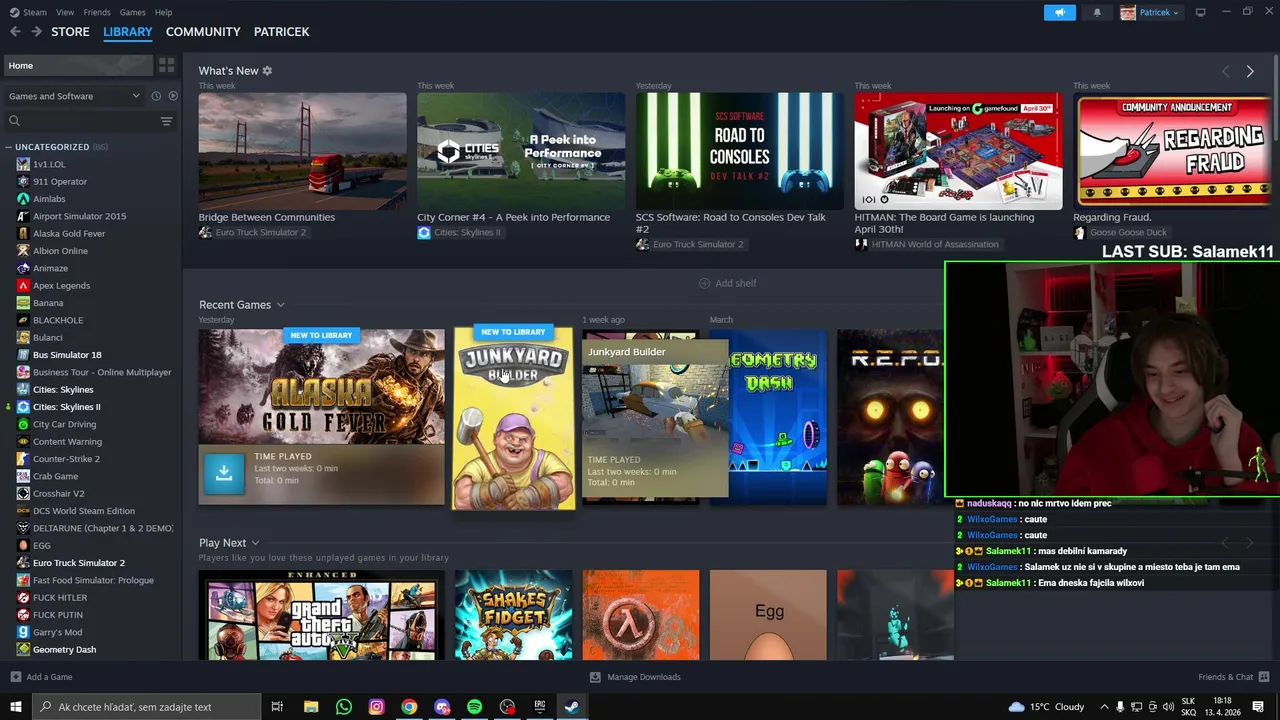
Task: Open the What's New settings gear
Action: click(x=267, y=71)
